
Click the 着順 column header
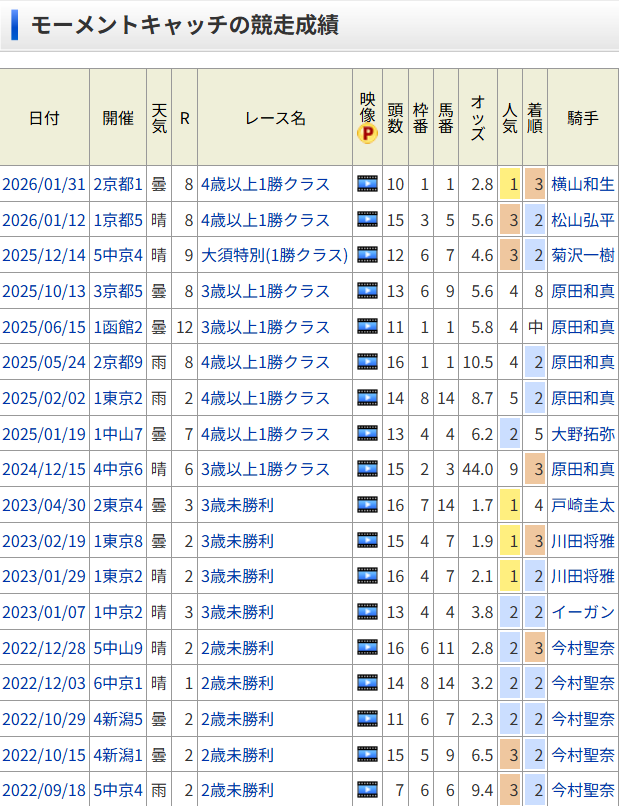535,118
